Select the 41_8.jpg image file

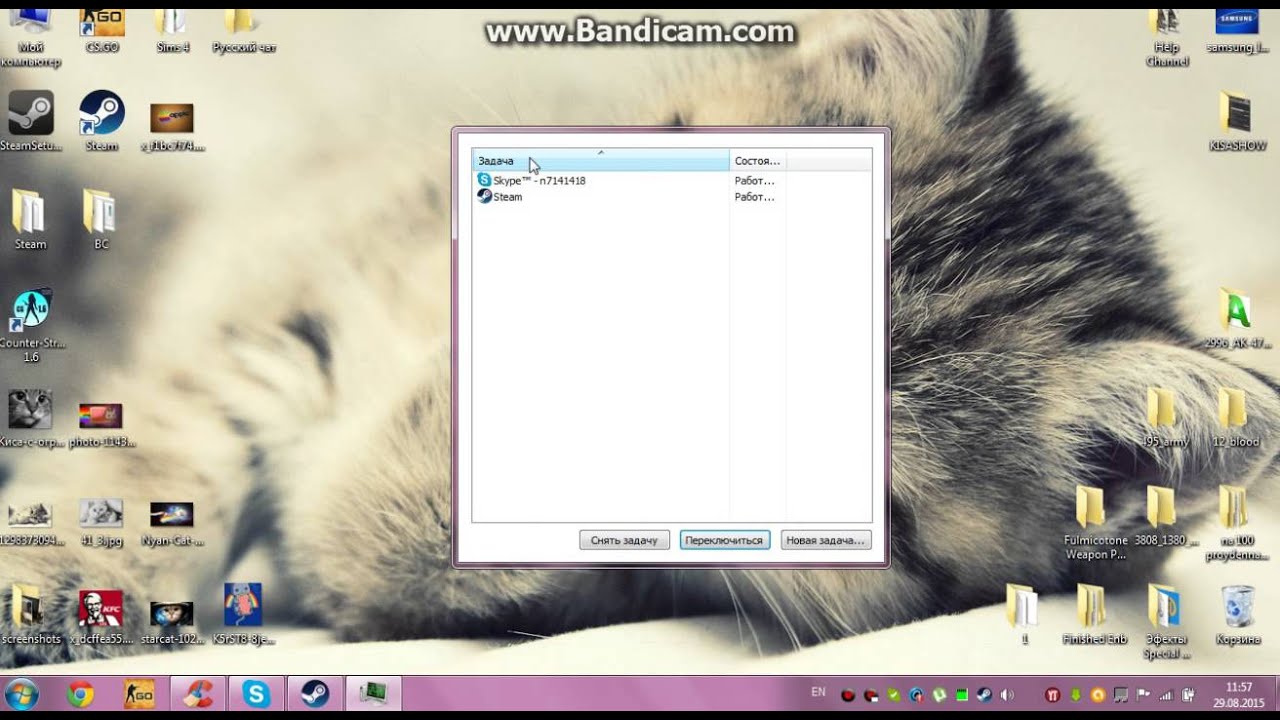click(x=101, y=522)
